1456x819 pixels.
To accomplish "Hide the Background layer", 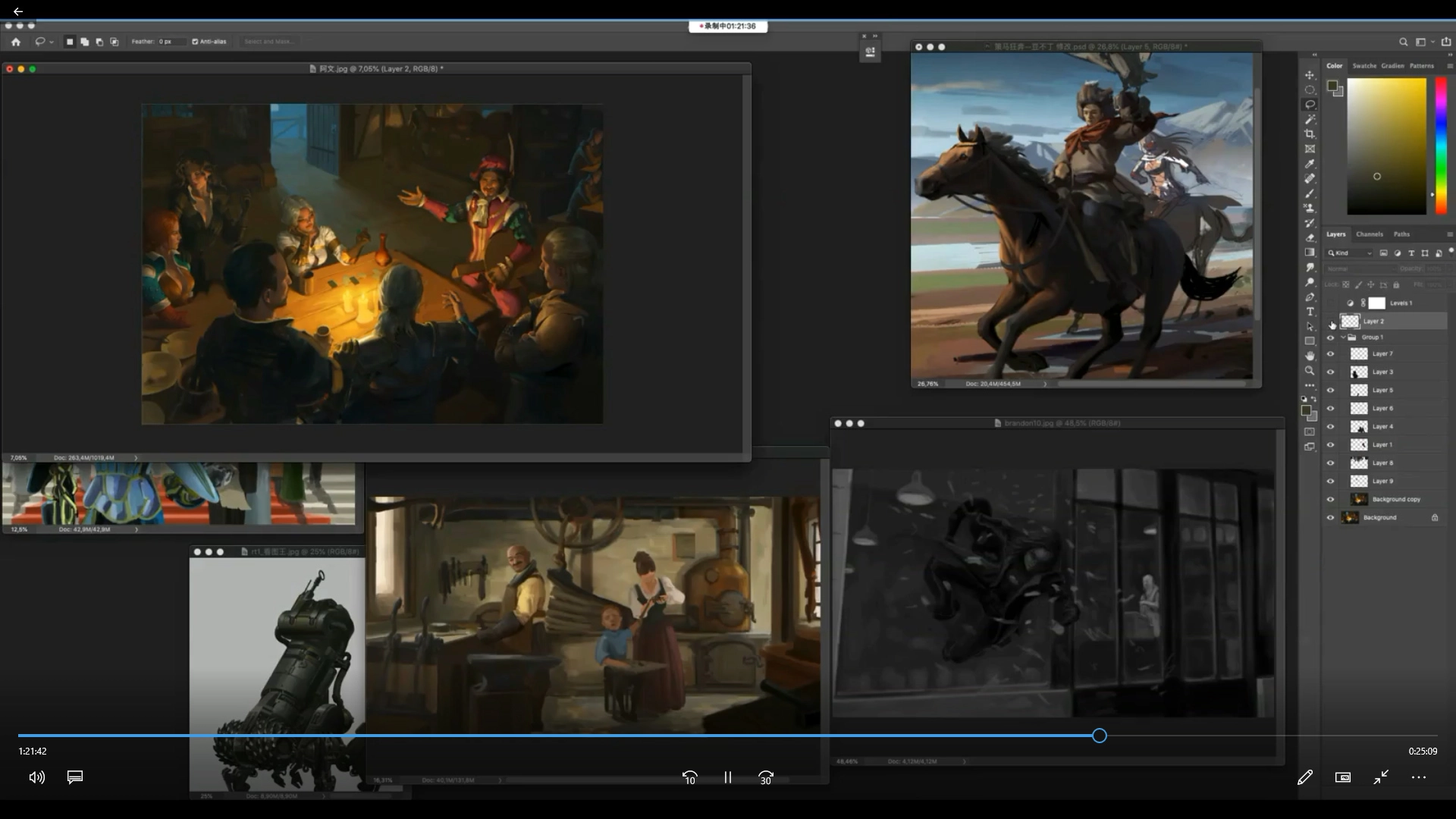I will 1330,518.
